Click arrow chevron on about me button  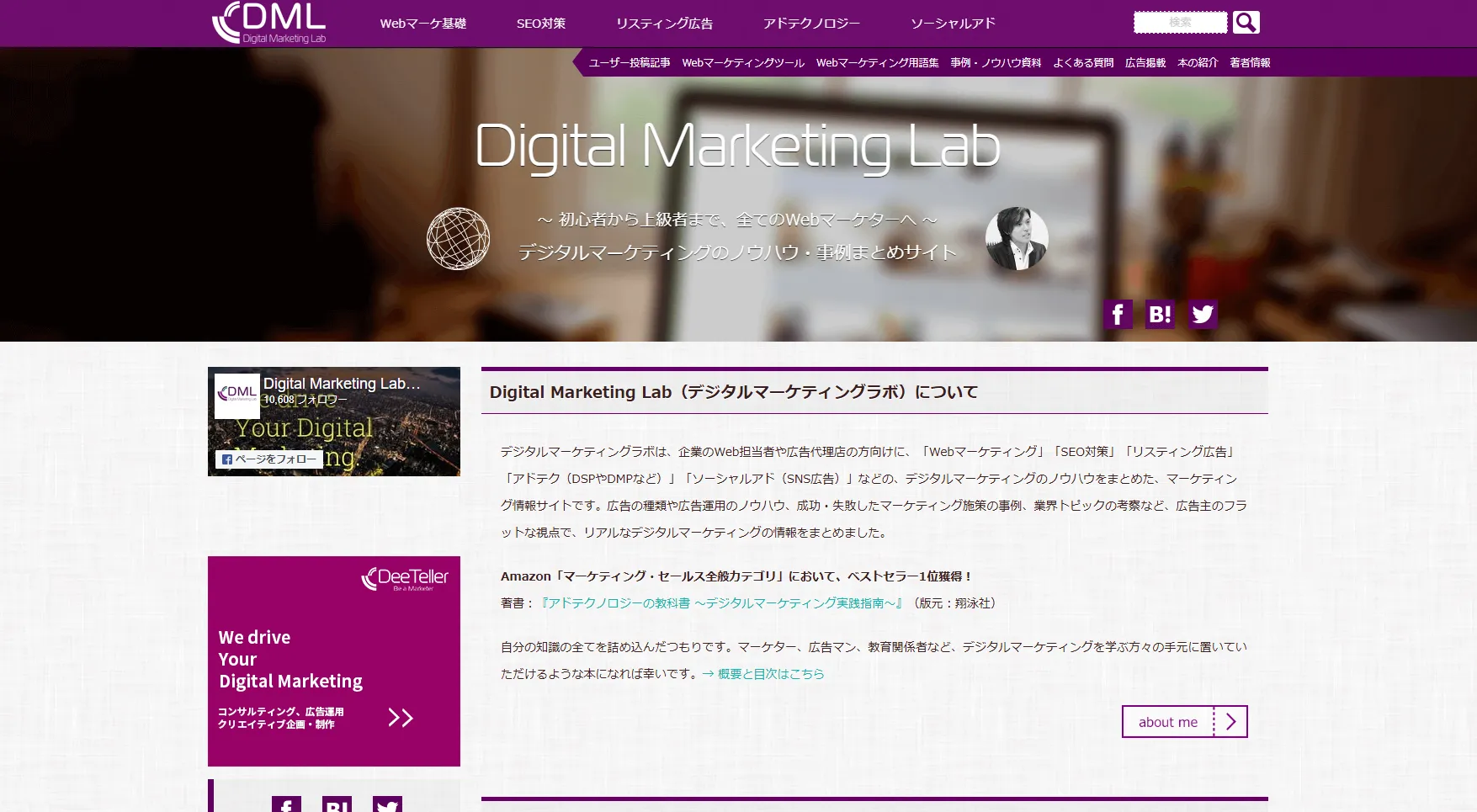1231,722
